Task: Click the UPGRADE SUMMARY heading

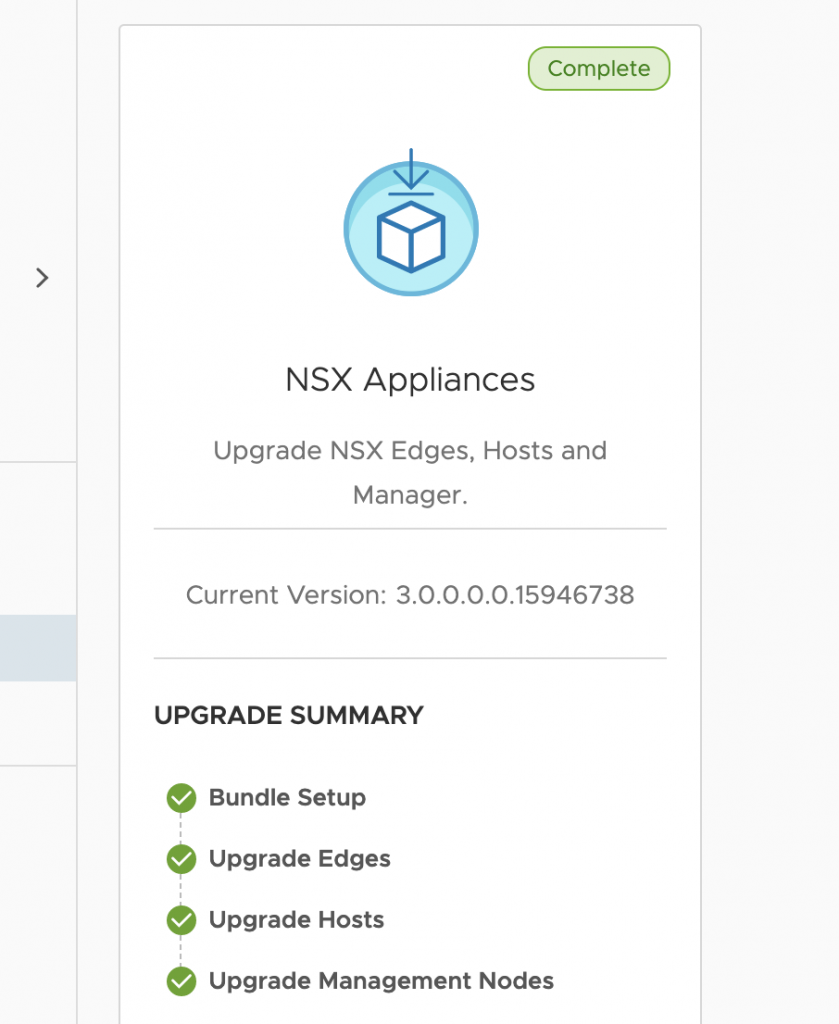Action: pos(289,715)
